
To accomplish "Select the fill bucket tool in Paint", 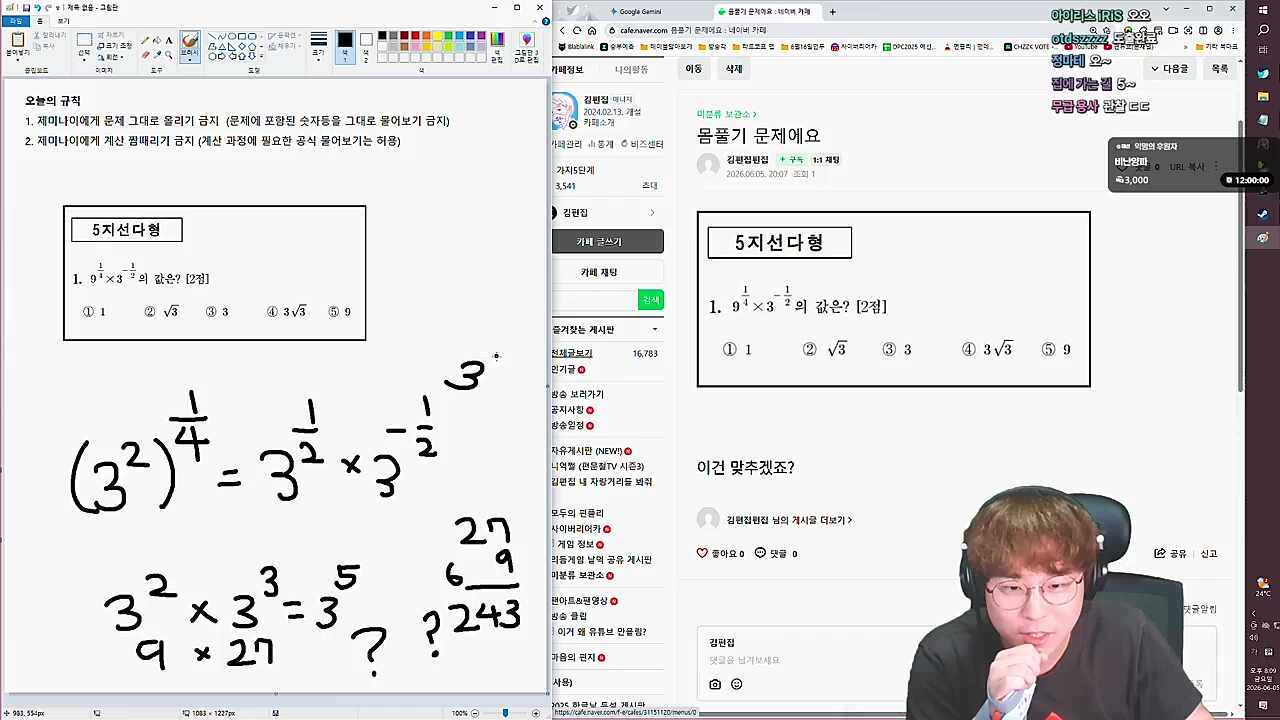I will pyautogui.click(x=157, y=40).
